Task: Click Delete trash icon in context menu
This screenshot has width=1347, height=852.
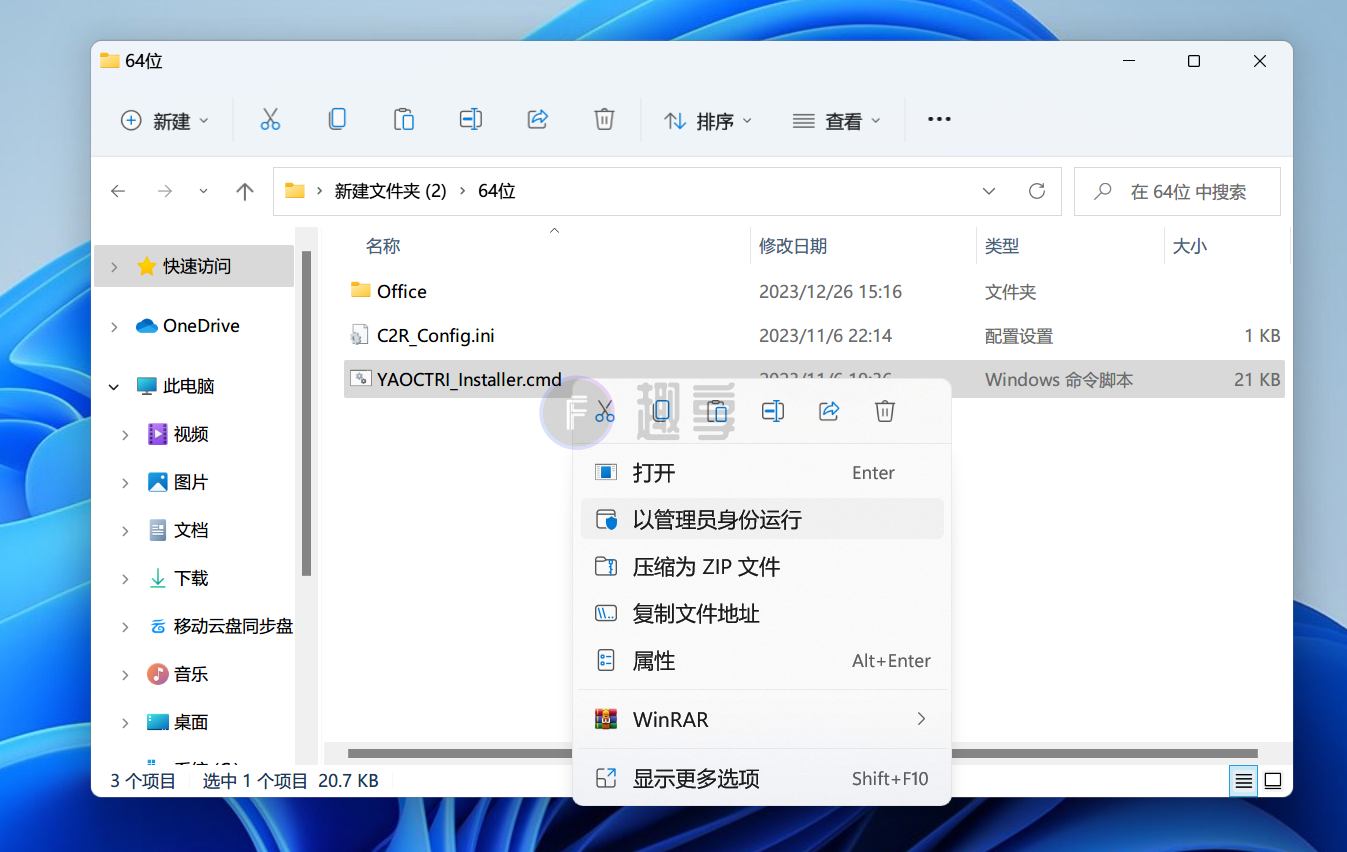Action: [884, 411]
